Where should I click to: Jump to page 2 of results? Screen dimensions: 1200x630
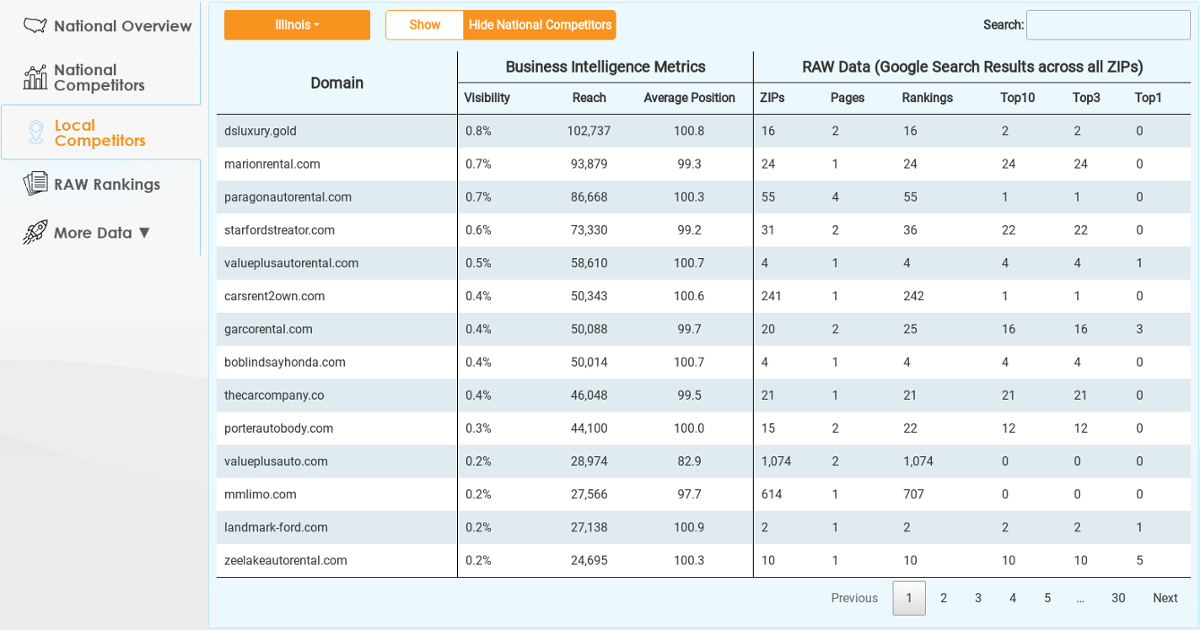click(943, 598)
